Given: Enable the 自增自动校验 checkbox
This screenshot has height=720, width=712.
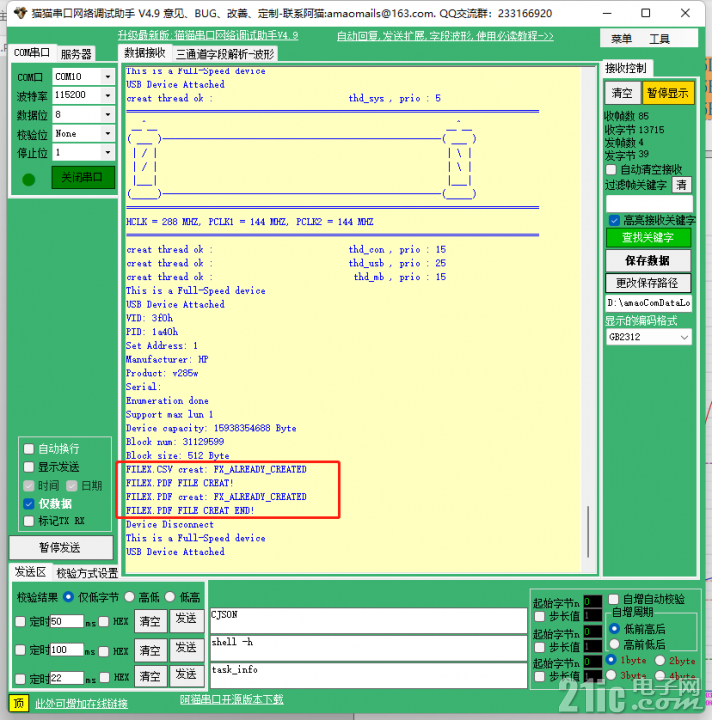Looking at the screenshot, I should point(613,599).
